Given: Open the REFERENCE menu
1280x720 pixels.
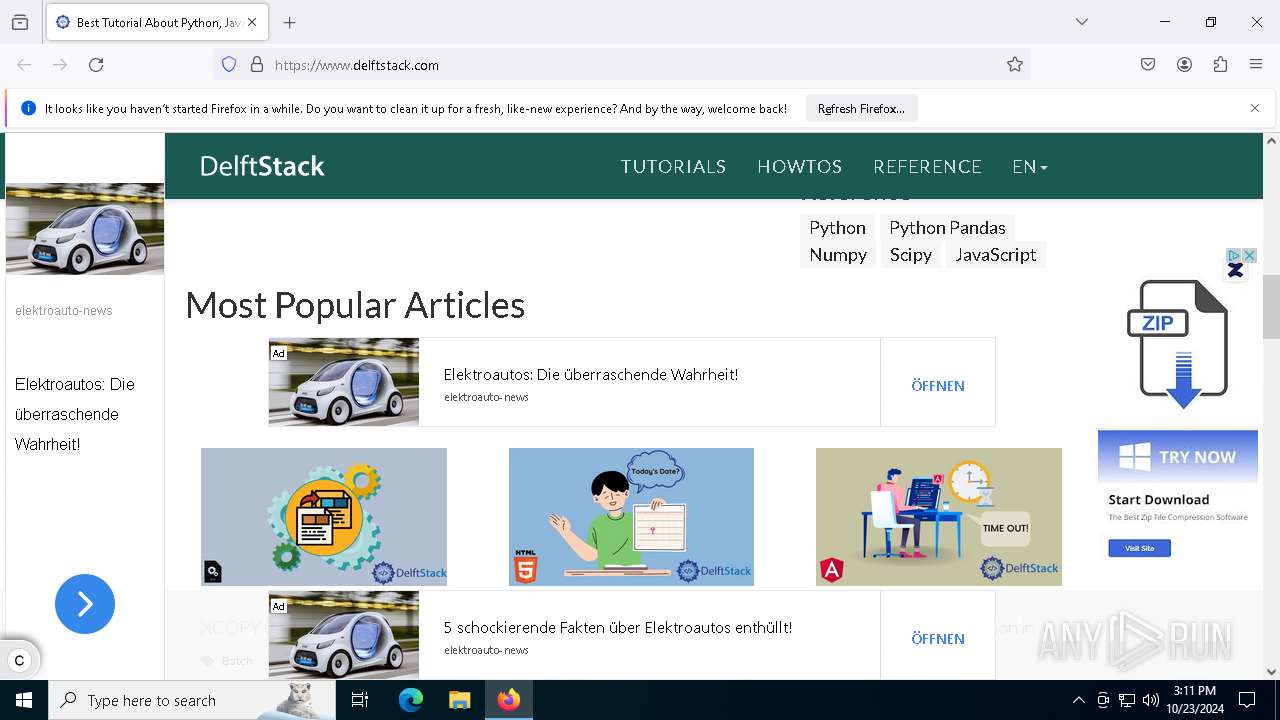Looking at the screenshot, I should [928, 167].
